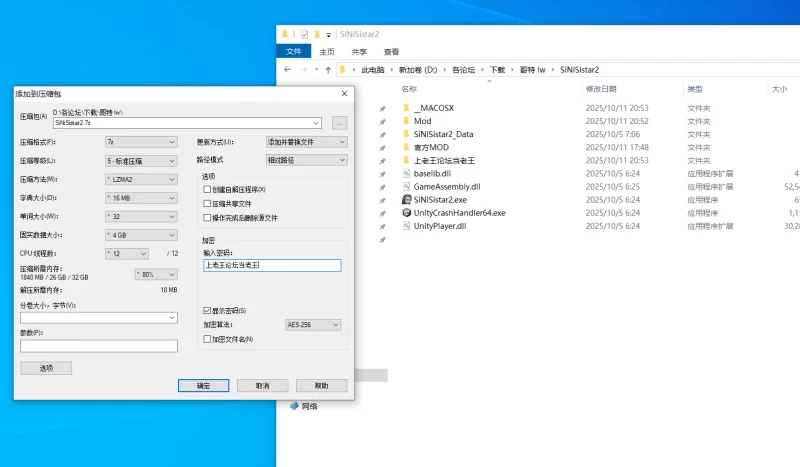
Task: Click the 上老王论坛当老王 folder icon
Action: 406,160
